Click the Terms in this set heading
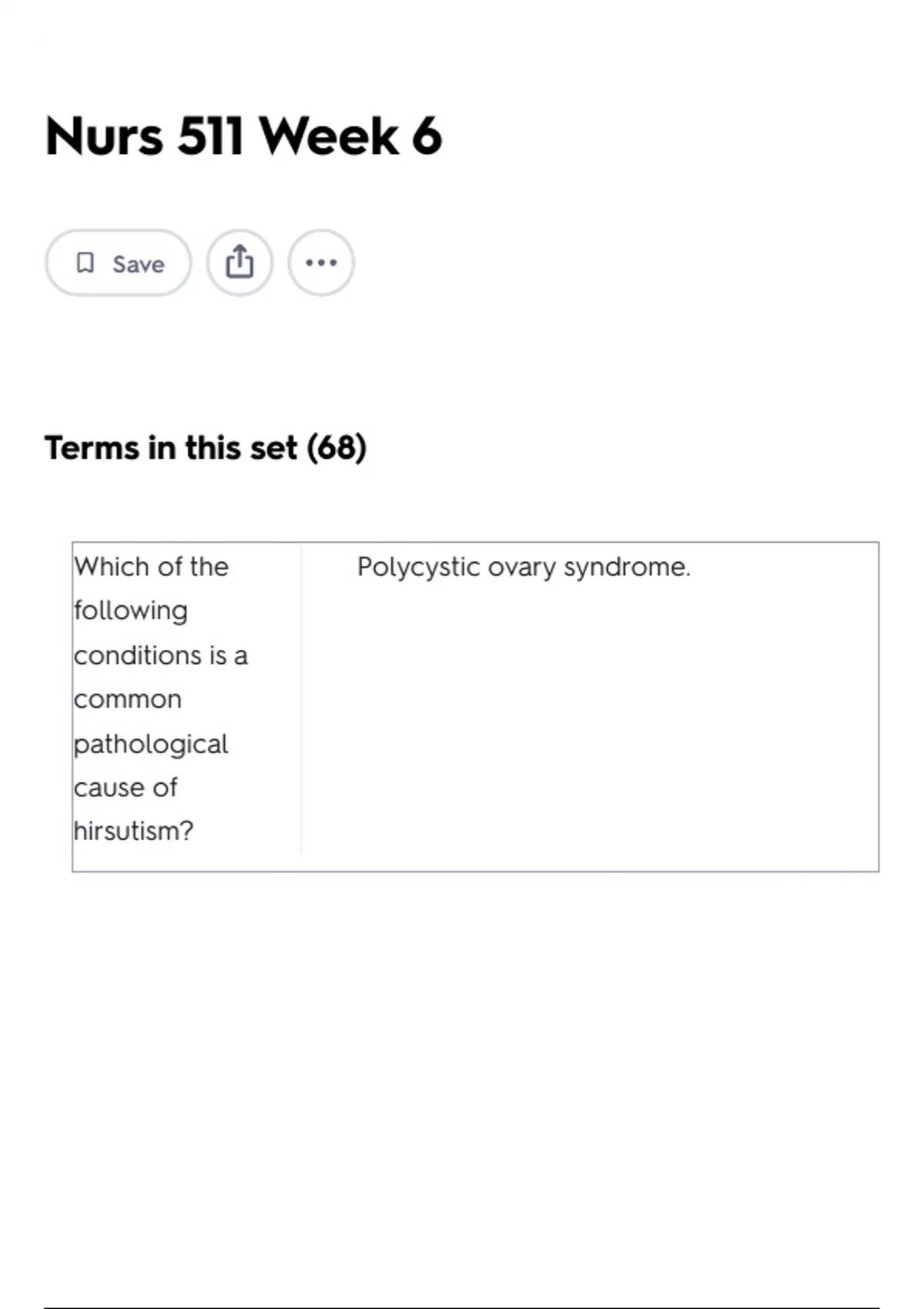 point(205,447)
